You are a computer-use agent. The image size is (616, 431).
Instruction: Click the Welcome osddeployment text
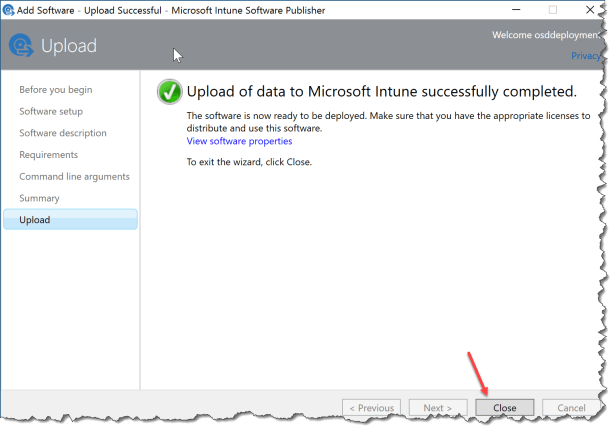[546, 35]
